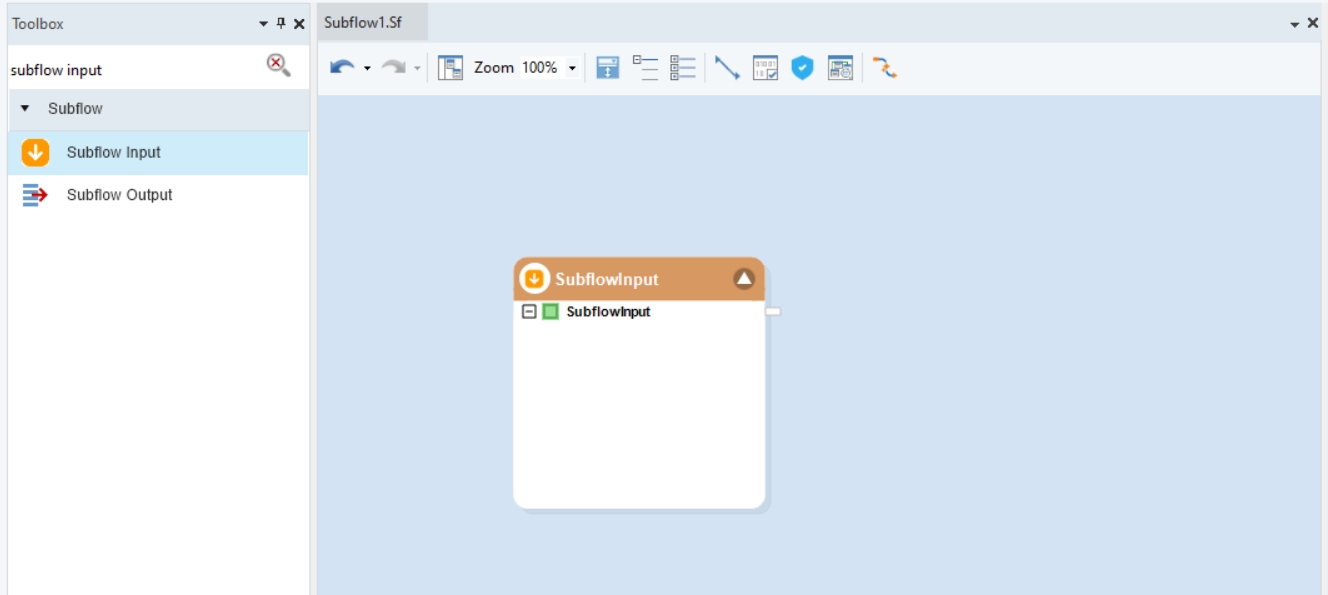This screenshot has width=1328, height=595.
Task: Collapse the Subflow category in Toolbox
Action: pyautogui.click(x=25, y=108)
